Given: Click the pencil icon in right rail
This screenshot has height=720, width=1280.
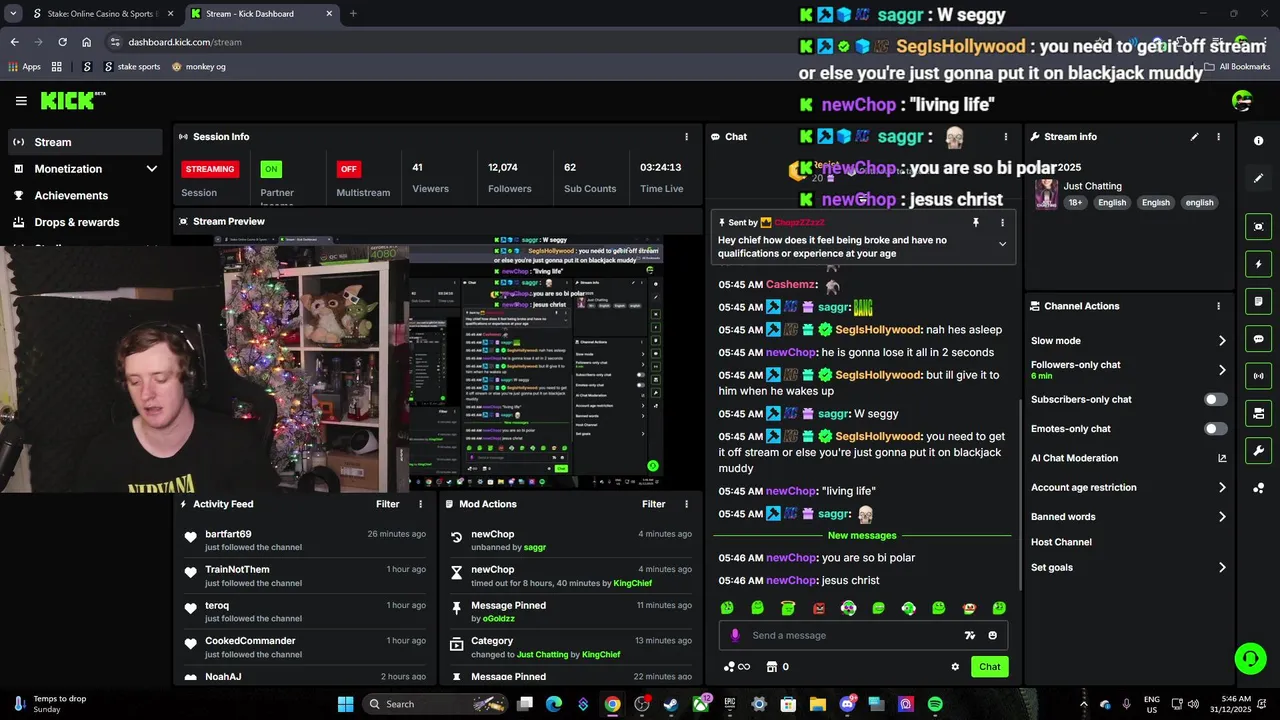Looking at the screenshot, I should [1258, 178].
